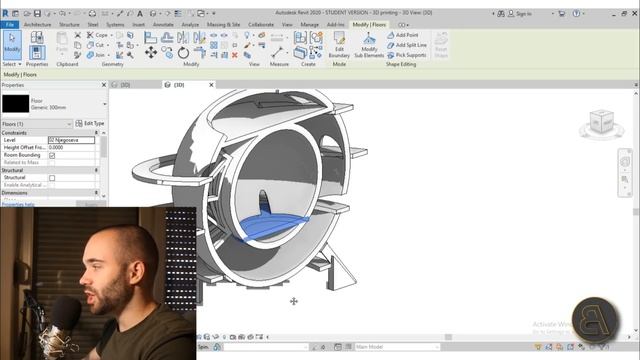This screenshot has width=640, height=360.
Task: Click the Align tool icon
Action: [151, 38]
